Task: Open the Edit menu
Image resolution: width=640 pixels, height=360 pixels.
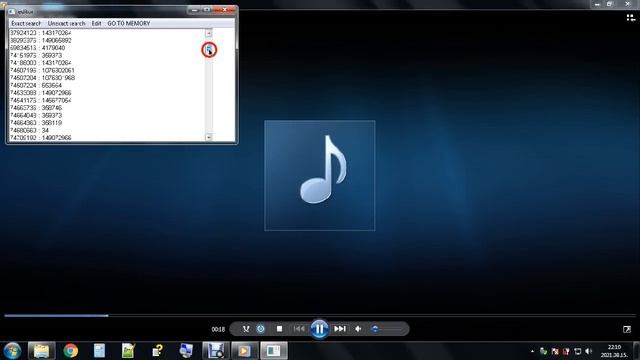Action: pyautogui.click(x=96, y=23)
